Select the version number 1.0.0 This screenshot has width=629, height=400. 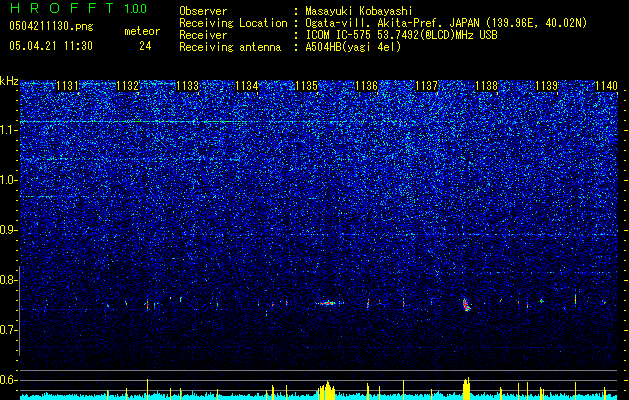[x=135, y=9]
